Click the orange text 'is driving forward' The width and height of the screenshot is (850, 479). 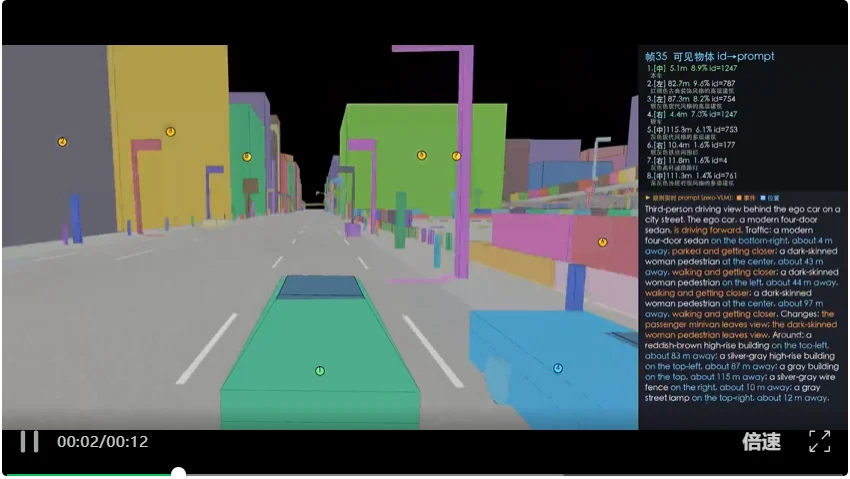(x=707, y=230)
